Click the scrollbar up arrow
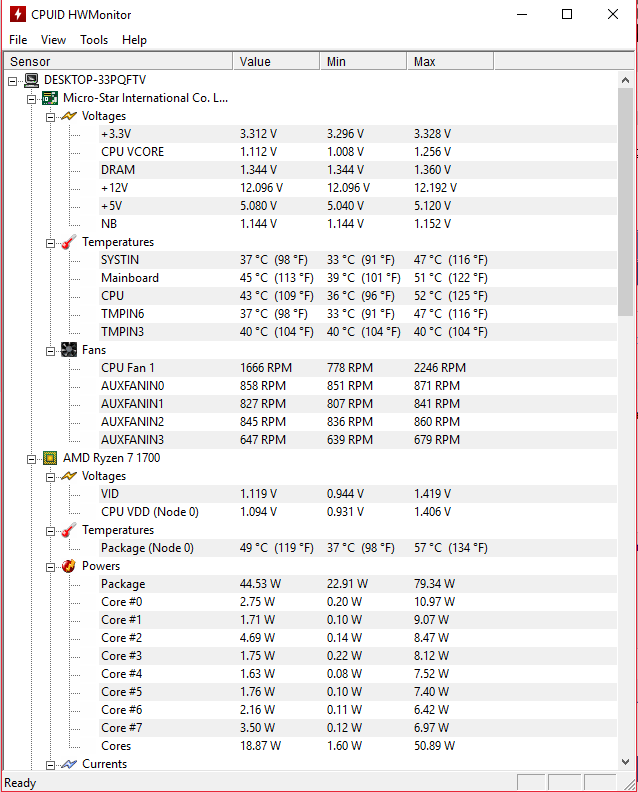Viewport: 638px width, 792px height. [x=625, y=80]
